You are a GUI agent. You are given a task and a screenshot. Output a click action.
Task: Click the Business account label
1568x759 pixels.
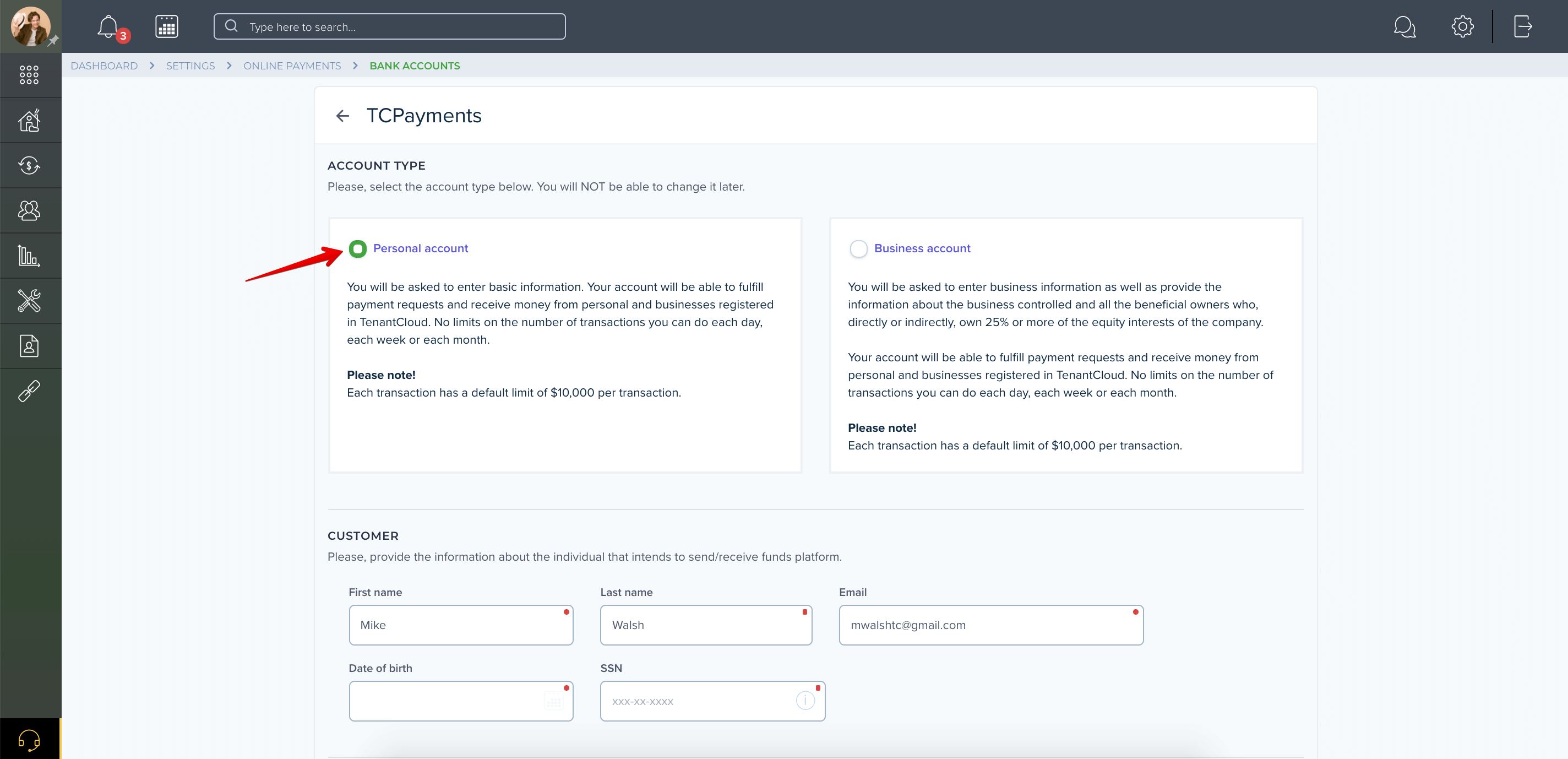pos(922,248)
